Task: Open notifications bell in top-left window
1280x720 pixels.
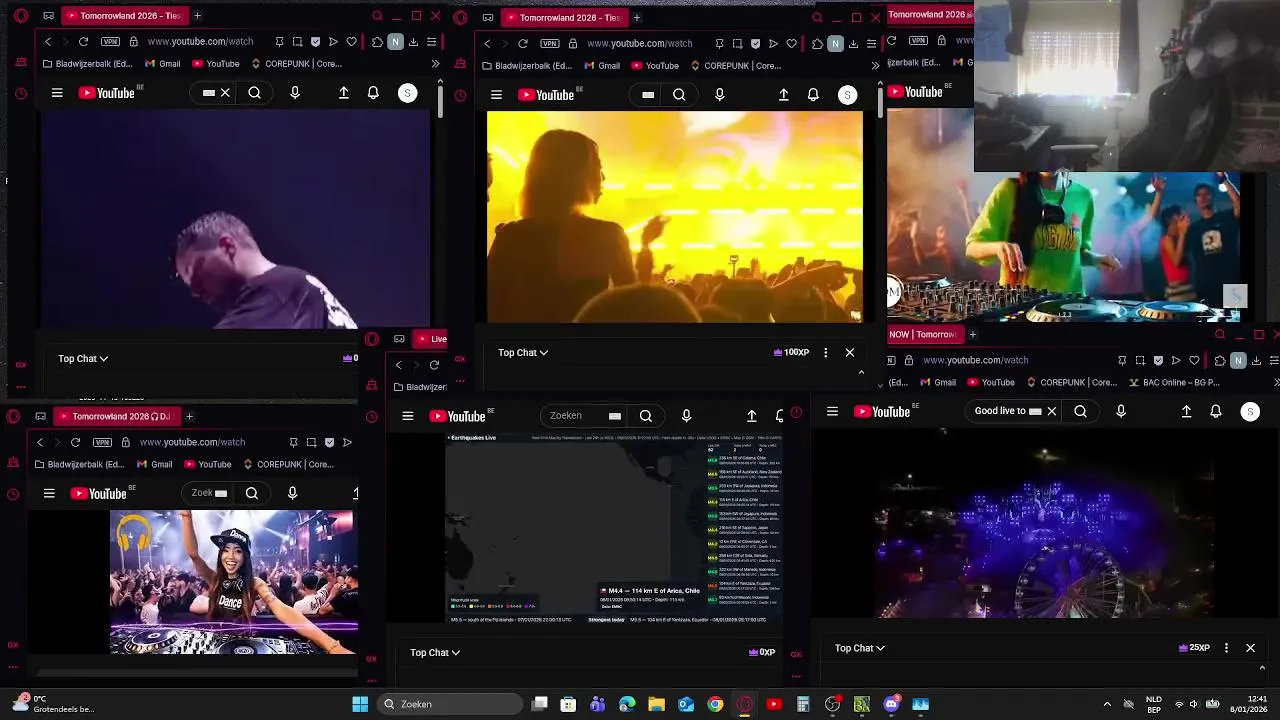Action: pyautogui.click(x=373, y=93)
